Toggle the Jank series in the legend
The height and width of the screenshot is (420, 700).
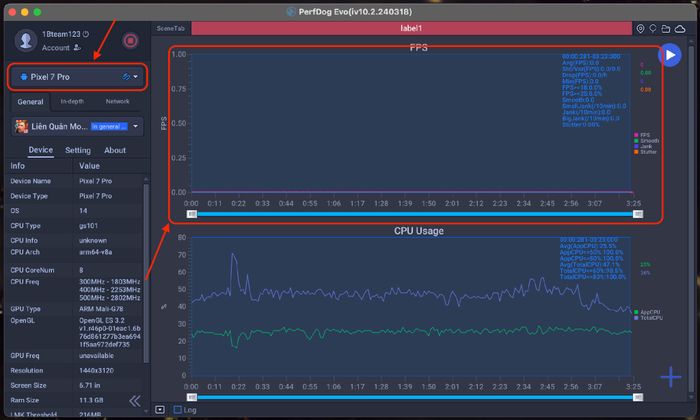pyautogui.click(x=643, y=146)
